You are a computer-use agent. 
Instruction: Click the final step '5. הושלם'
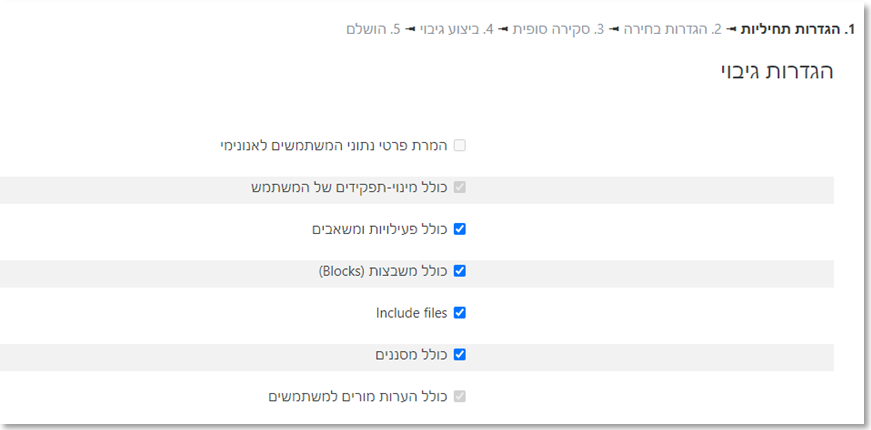click(373, 29)
